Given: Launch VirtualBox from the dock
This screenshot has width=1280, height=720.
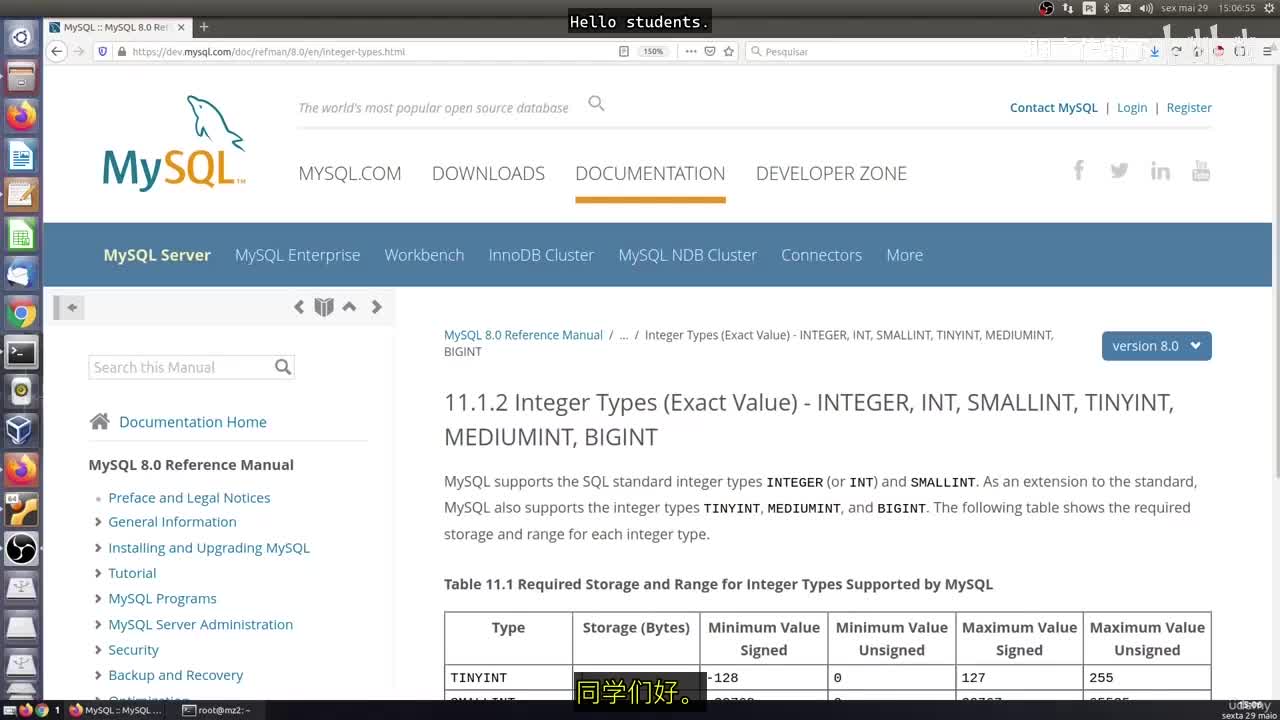Looking at the screenshot, I should (x=21, y=430).
